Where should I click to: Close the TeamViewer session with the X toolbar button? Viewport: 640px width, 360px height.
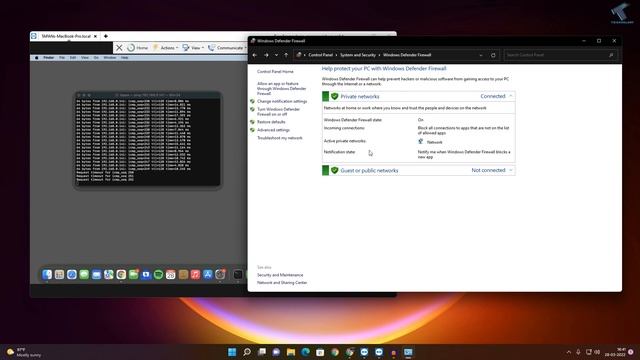(x=119, y=48)
